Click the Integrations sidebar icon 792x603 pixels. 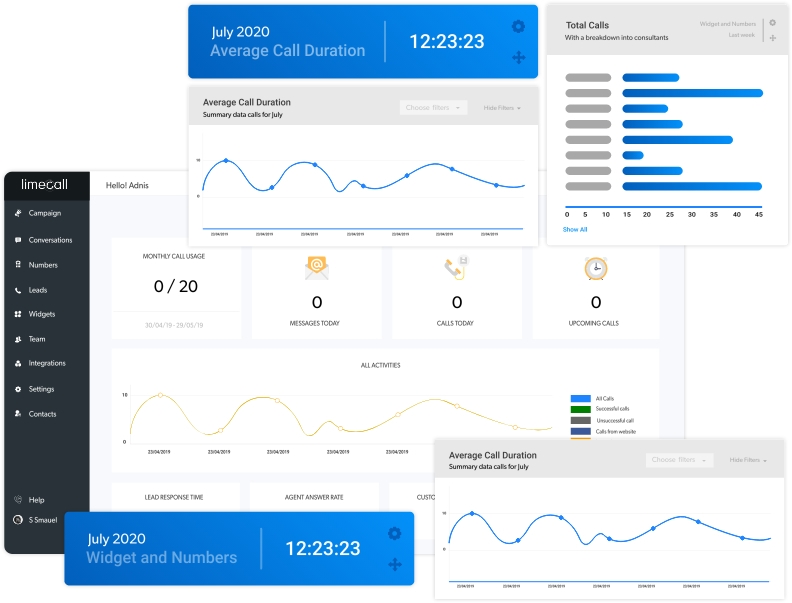18,364
